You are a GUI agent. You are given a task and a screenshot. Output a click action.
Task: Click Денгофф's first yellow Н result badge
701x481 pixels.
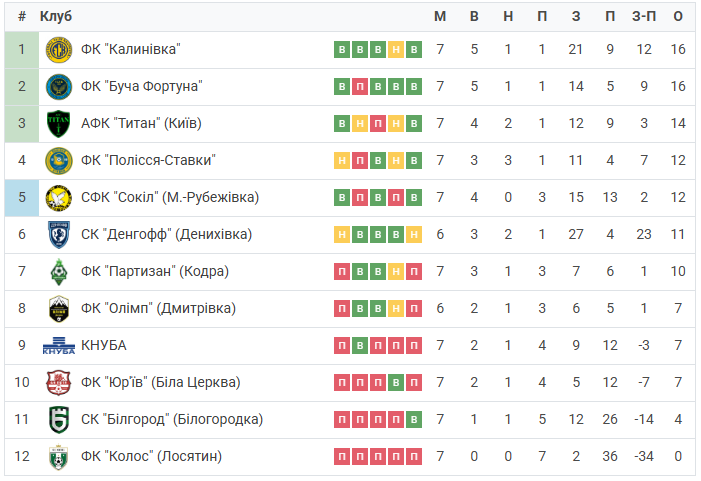342,235
